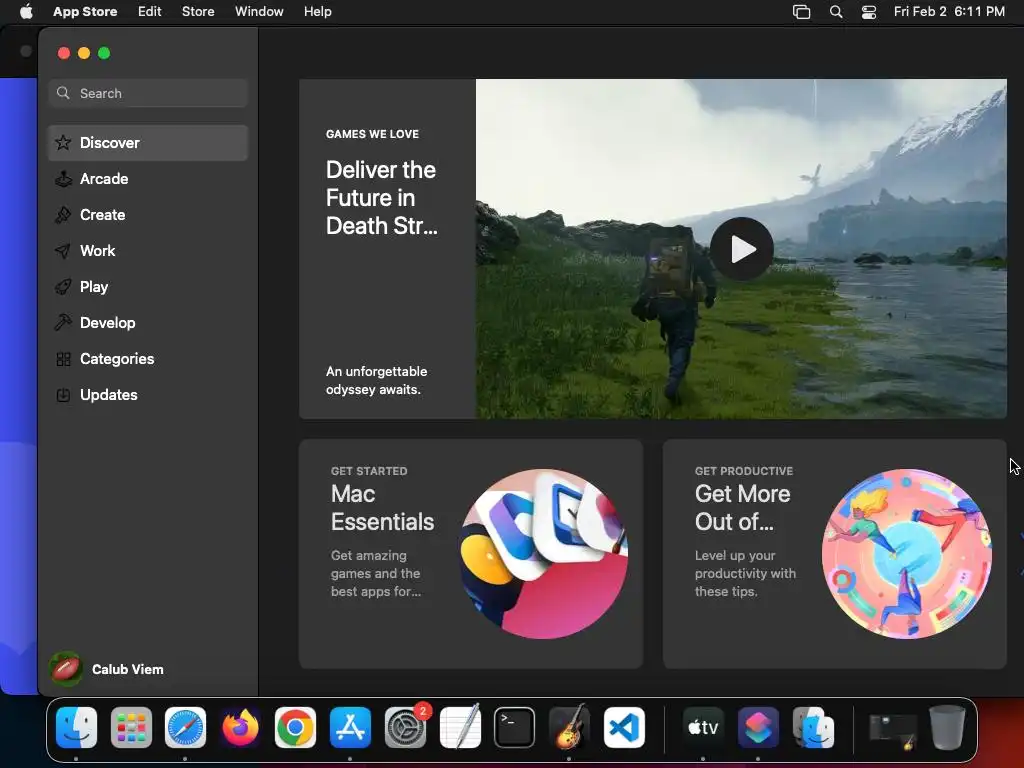Open the Store menu
Viewport: 1024px width, 768px height.
tap(198, 11)
